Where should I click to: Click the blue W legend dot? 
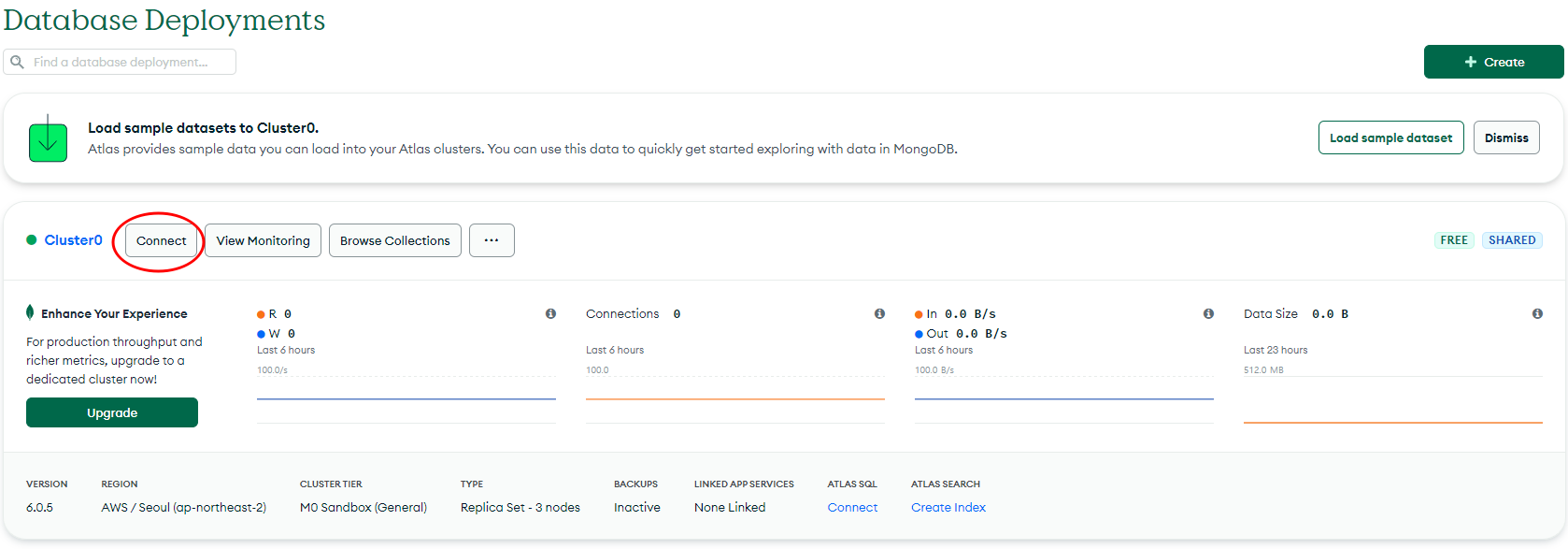[261, 334]
